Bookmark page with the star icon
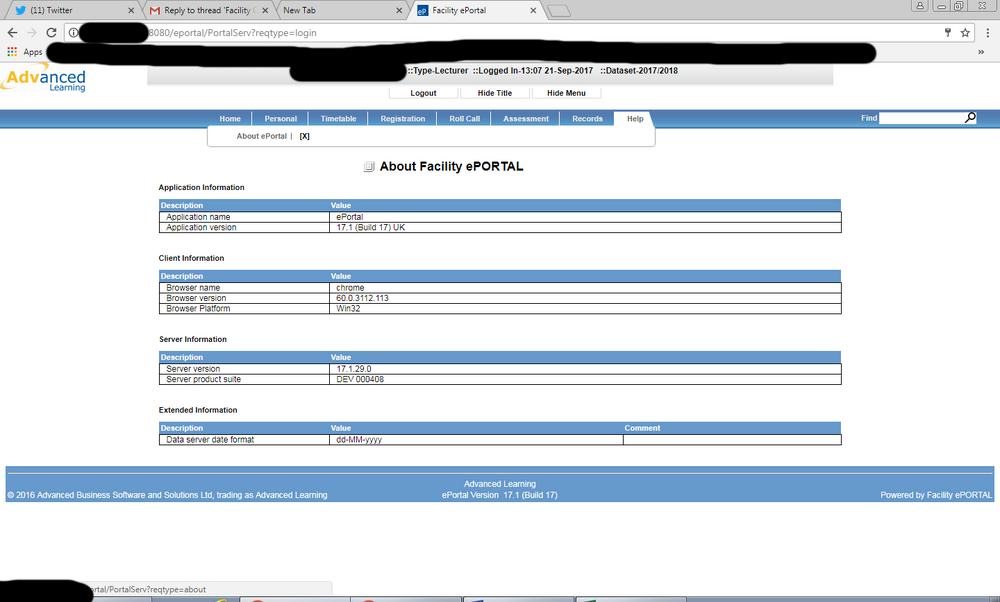The height and width of the screenshot is (602, 1000). coord(966,33)
